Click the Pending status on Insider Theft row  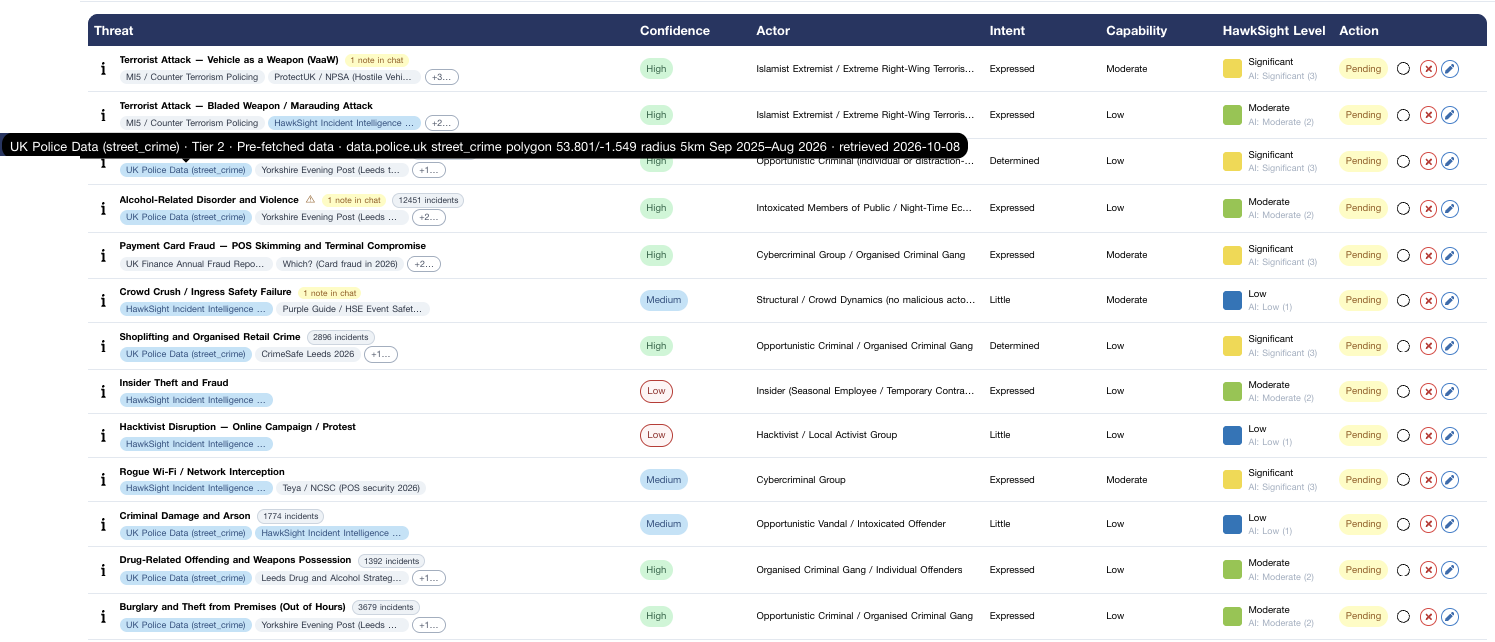[x=1363, y=391]
